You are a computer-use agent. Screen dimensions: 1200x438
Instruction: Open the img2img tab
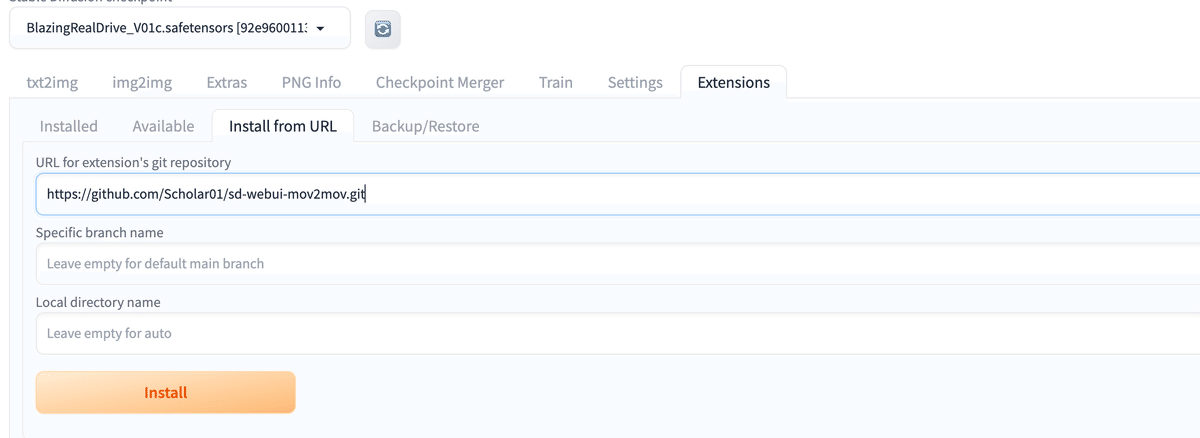coord(142,82)
